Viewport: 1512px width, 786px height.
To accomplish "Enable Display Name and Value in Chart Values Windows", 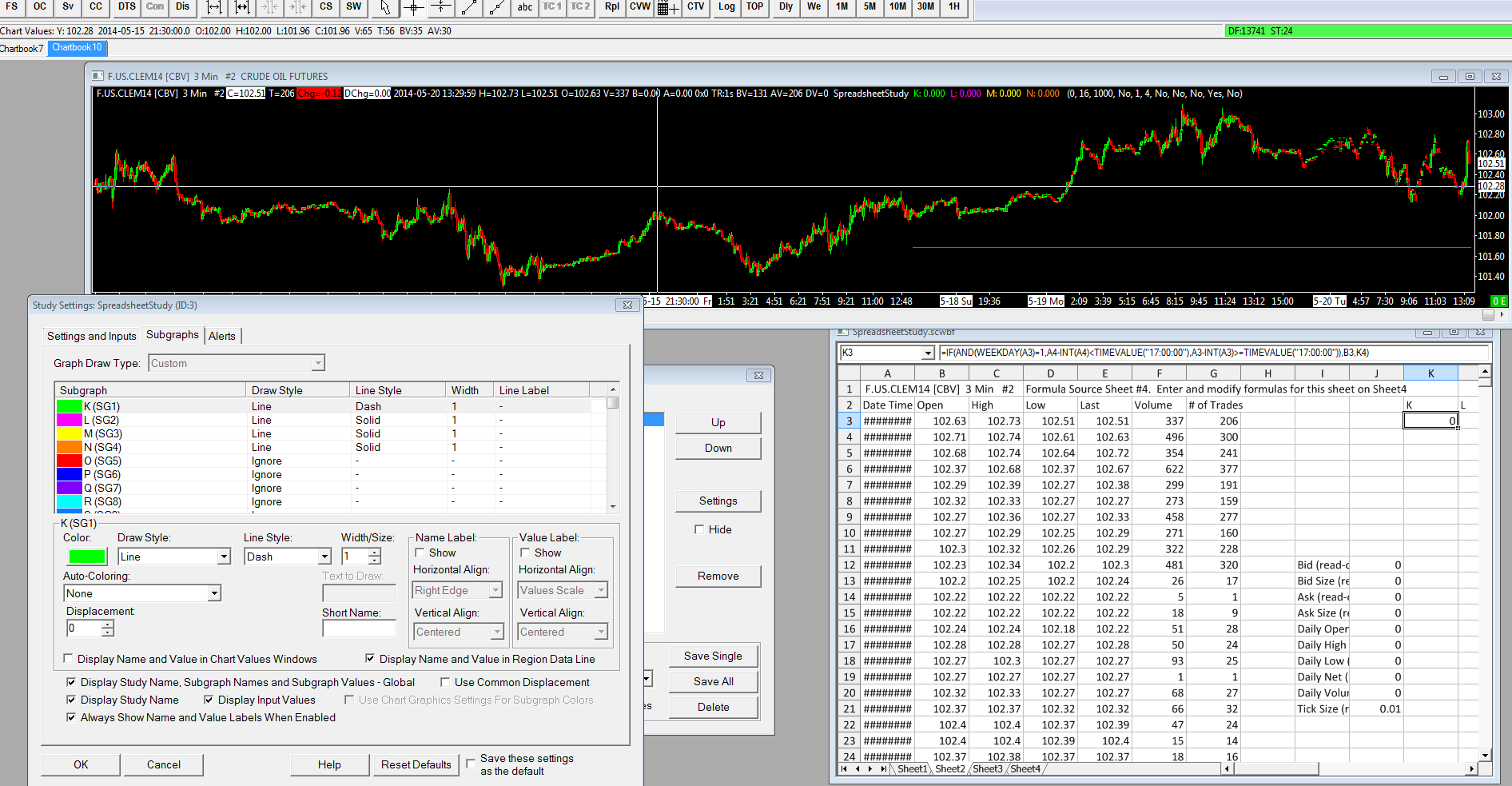I will click(69, 659).
